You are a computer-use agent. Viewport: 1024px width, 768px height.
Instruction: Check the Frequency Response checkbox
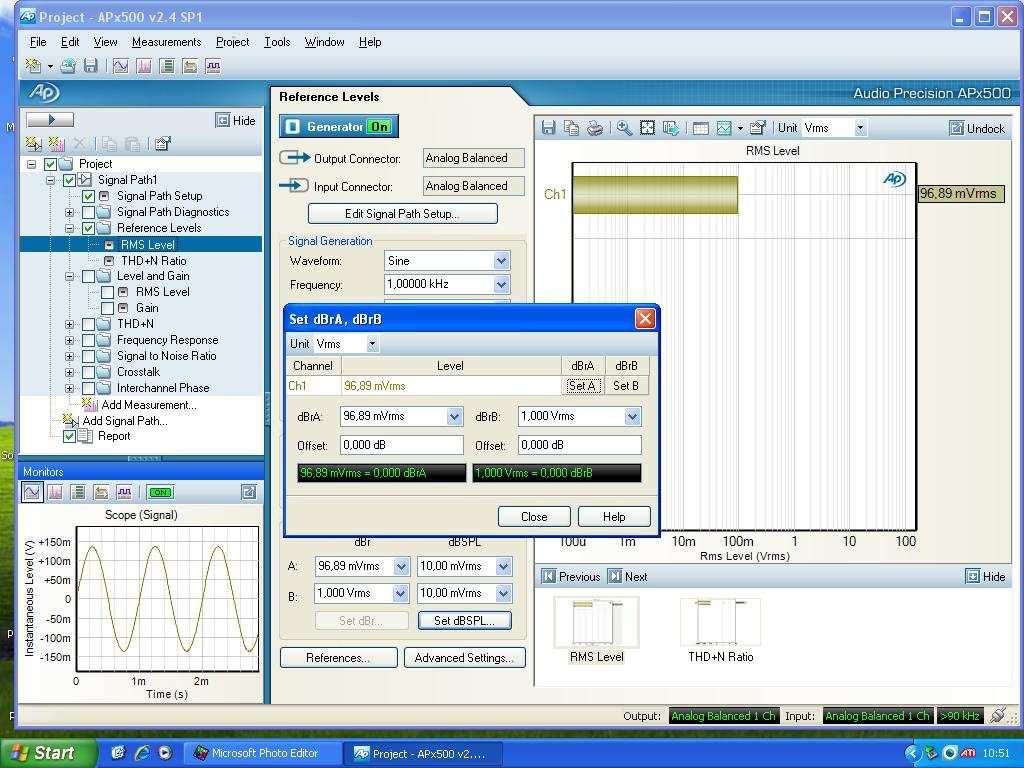click(x=89, y=340)
